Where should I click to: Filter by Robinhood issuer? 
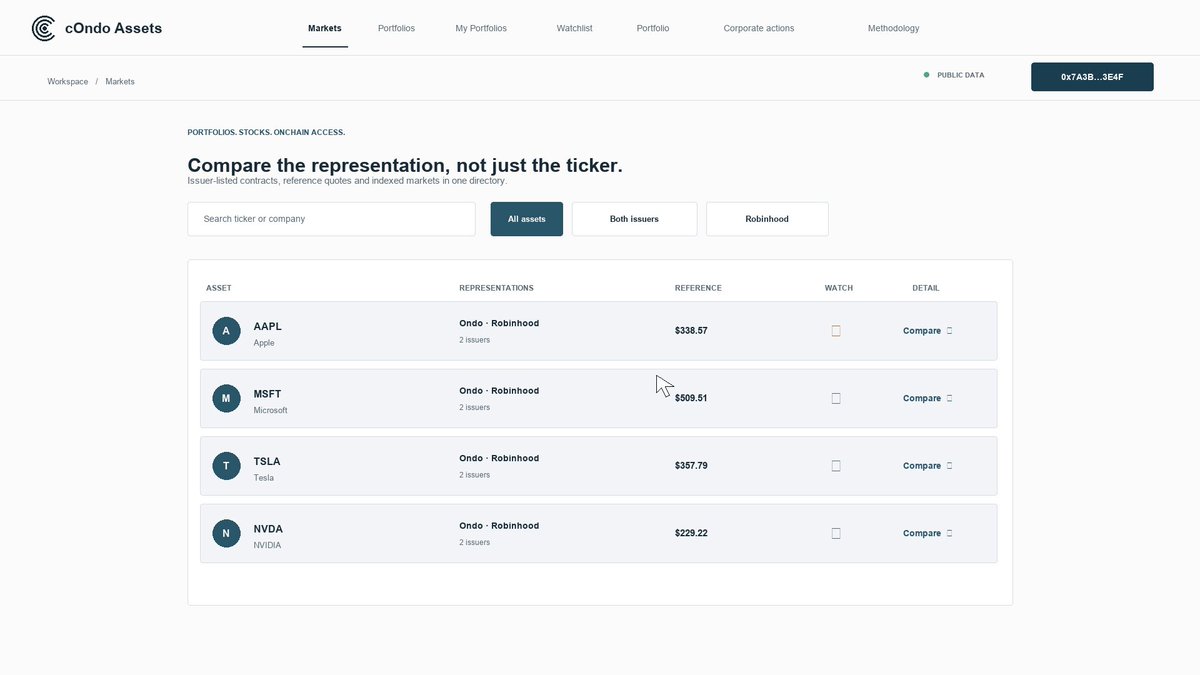coord(767,219)
